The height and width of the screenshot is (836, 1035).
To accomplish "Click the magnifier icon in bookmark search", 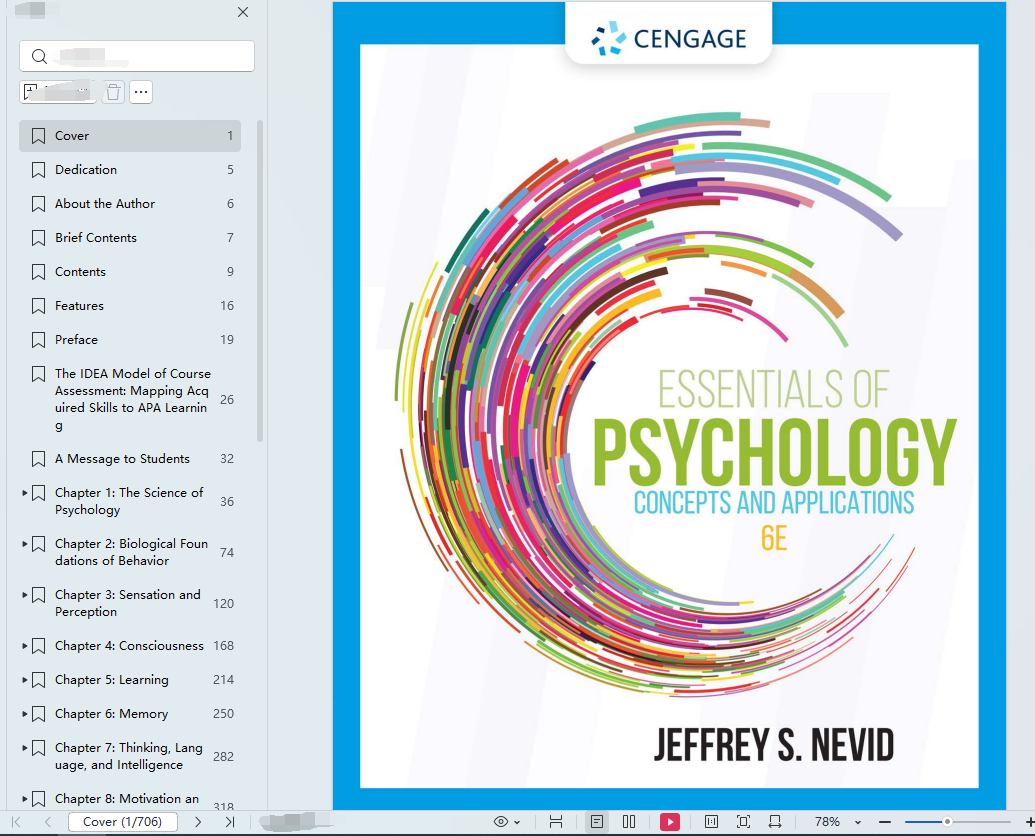I will point(39,56).
